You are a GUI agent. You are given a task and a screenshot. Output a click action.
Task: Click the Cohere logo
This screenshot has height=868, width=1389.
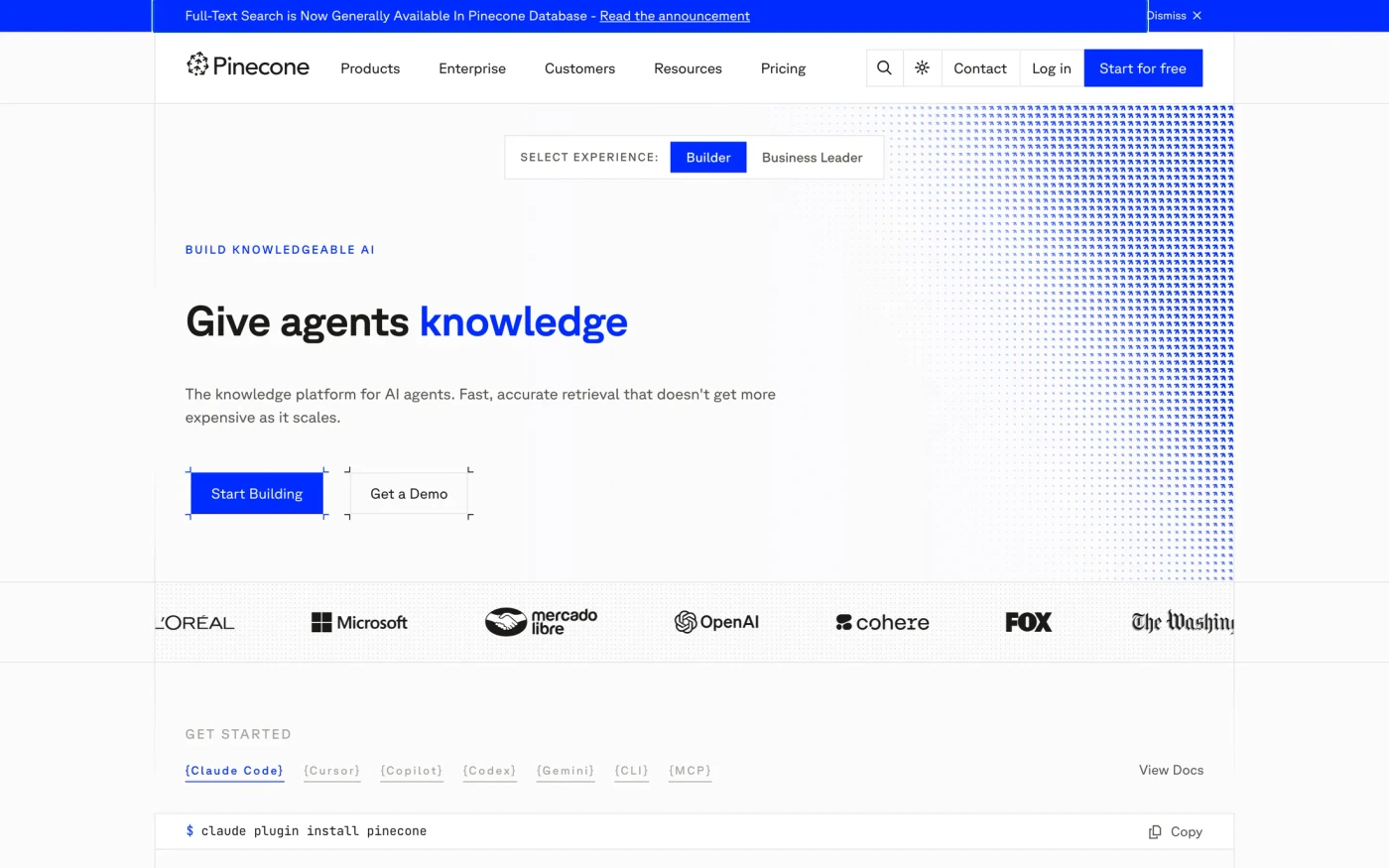click(882, 622)
